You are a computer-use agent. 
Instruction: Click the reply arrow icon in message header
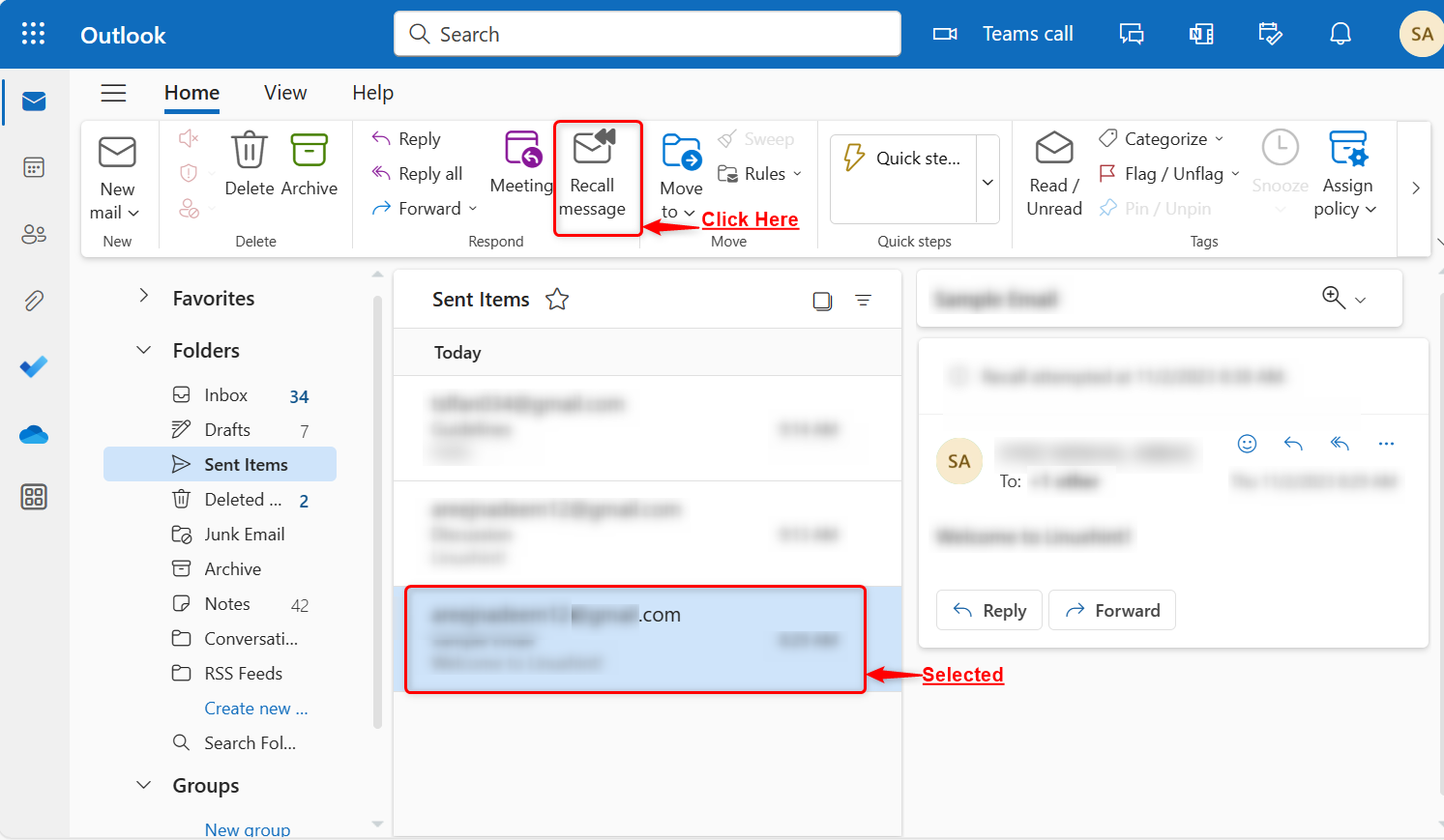[x=1293, y=444]
